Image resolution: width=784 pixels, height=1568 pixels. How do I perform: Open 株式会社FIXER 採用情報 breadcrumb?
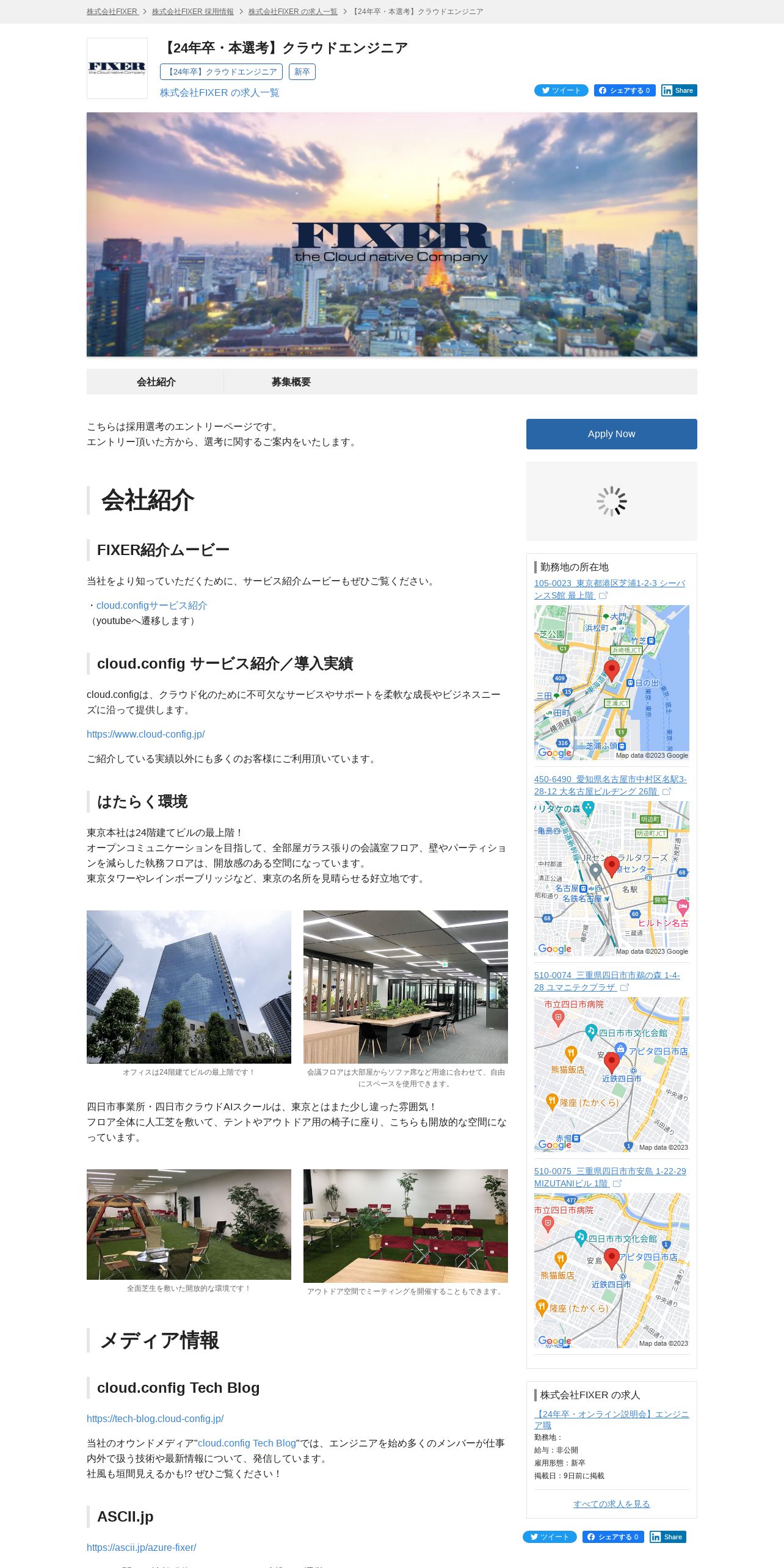(193, 12)
